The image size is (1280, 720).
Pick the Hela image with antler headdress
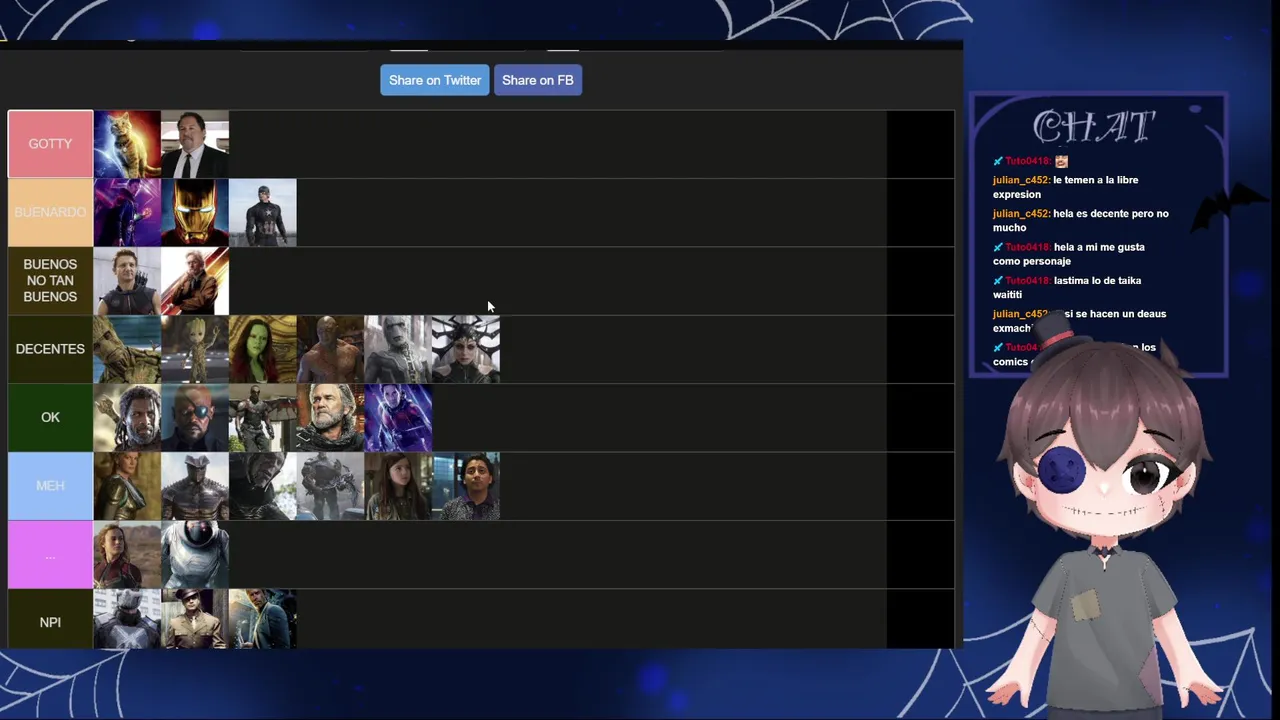click(x=466, y=349)
